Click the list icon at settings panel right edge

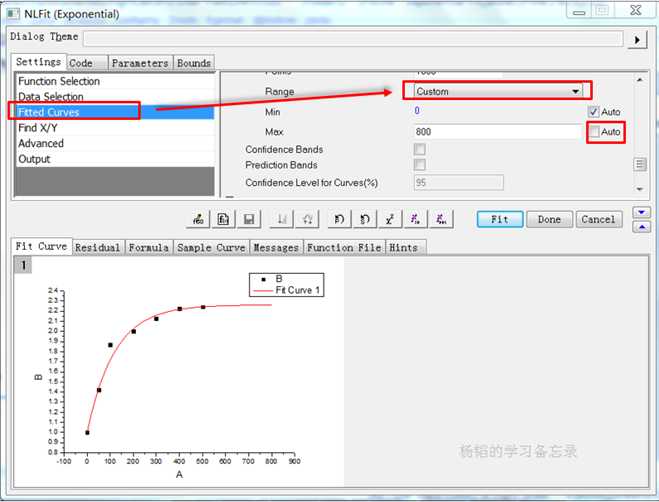[640, 164]
